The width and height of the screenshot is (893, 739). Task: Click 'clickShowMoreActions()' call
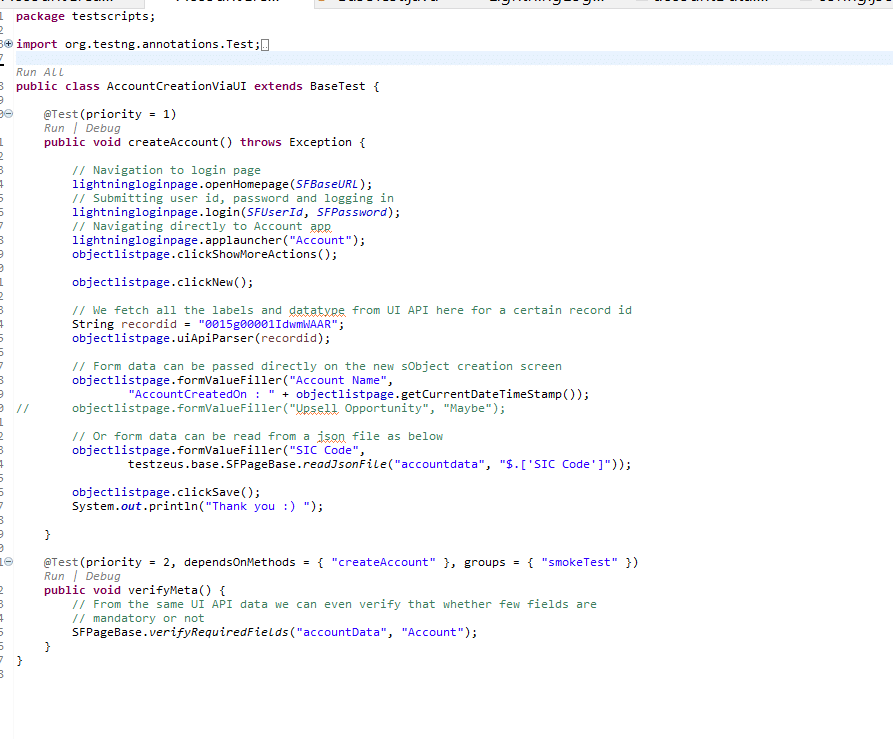click(x=253, y=254)
